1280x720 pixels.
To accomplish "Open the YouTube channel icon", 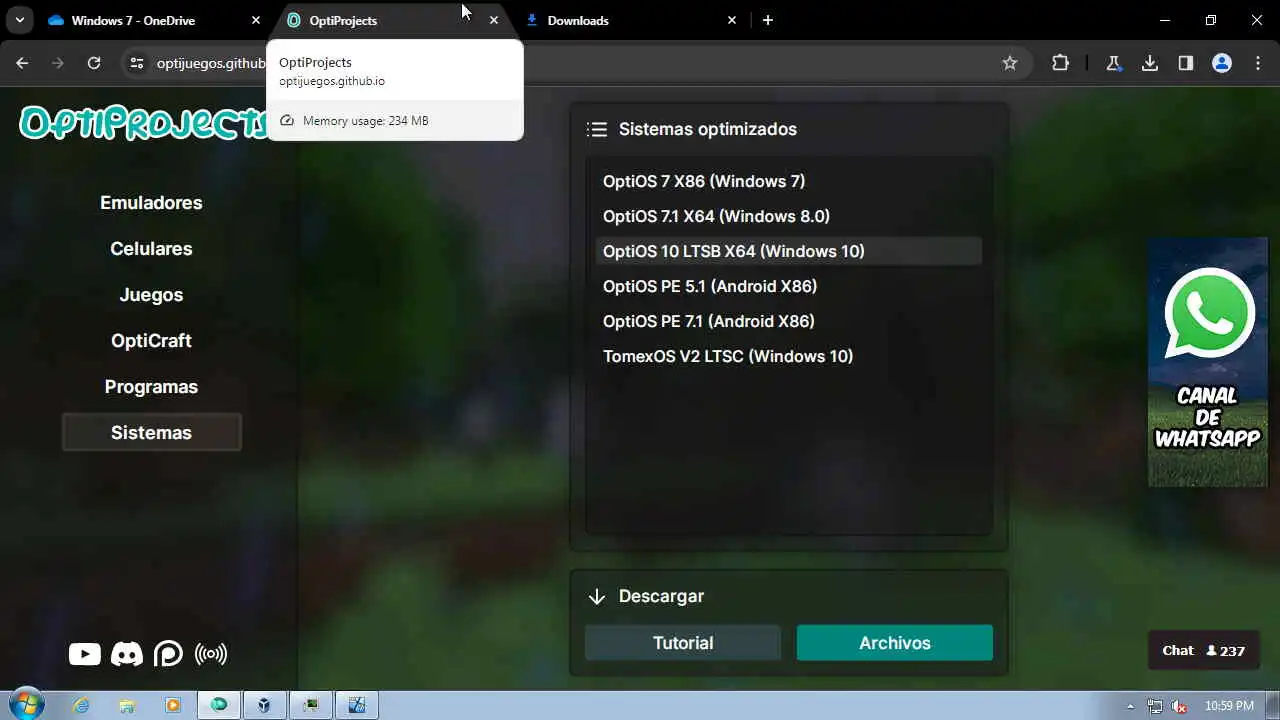I will [85, 654].
